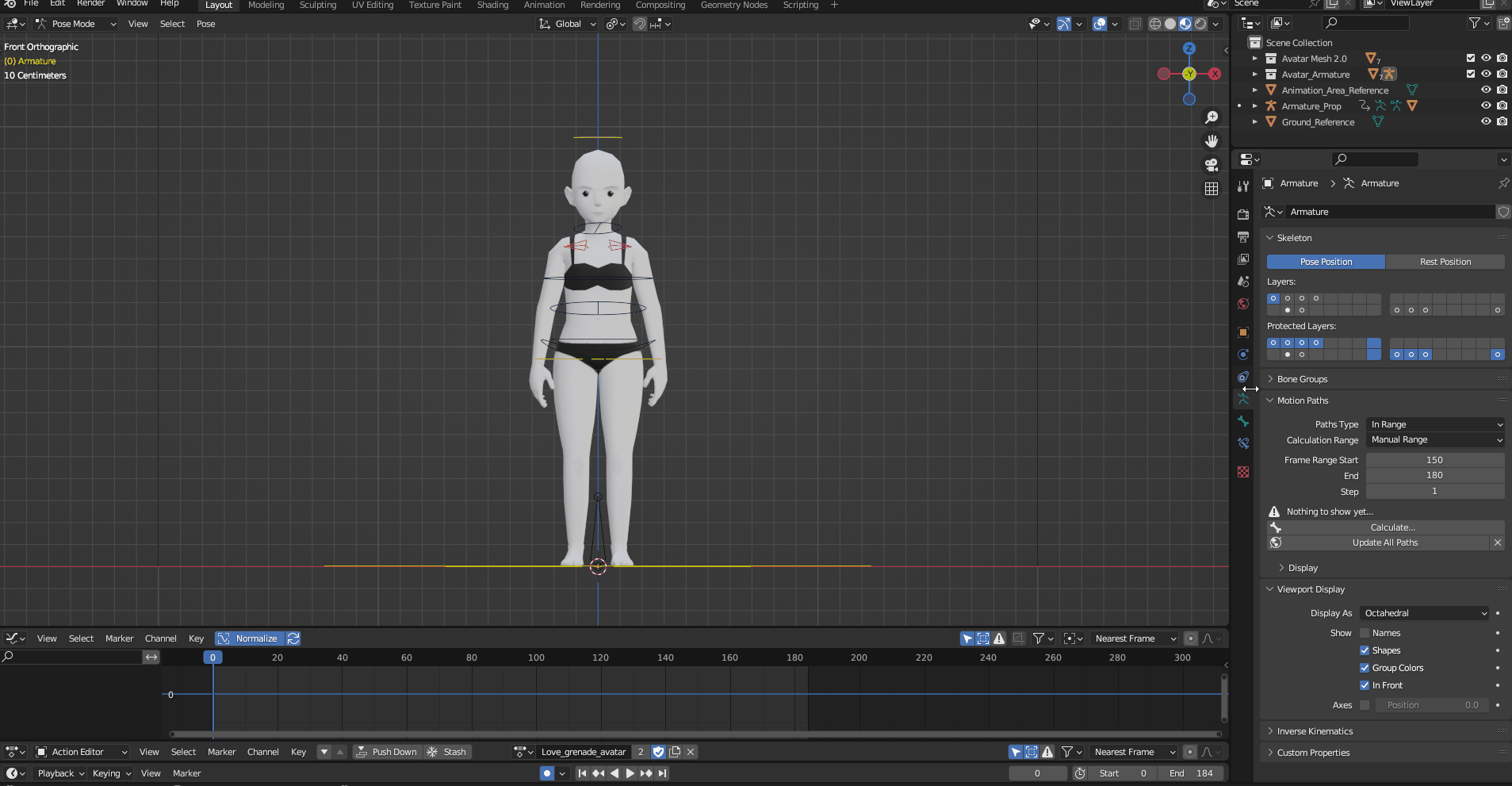The height and width of the screenshot is (786, 1512).
Task: Open the Paths Type dropdown
Action: [1435, 424]
